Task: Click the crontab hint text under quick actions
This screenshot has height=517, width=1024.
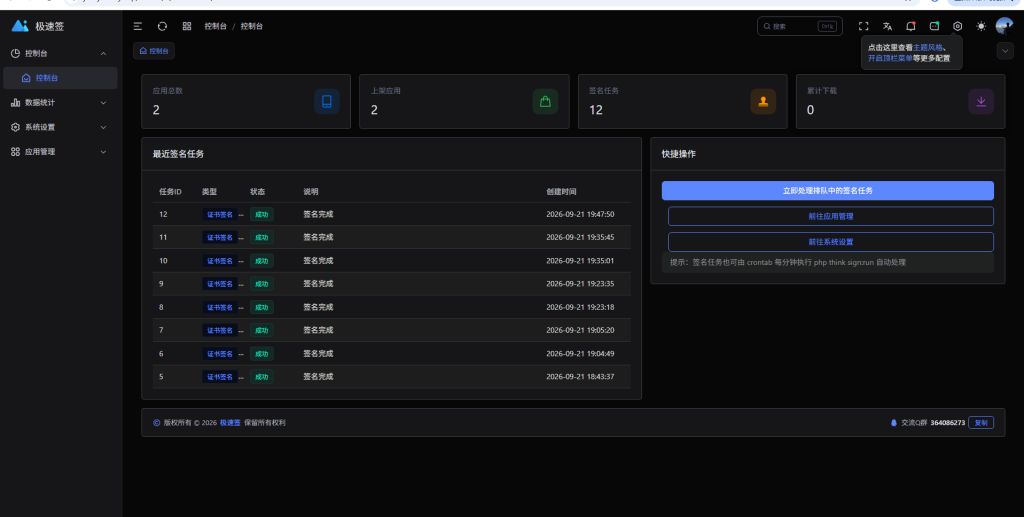Action: 788,262
